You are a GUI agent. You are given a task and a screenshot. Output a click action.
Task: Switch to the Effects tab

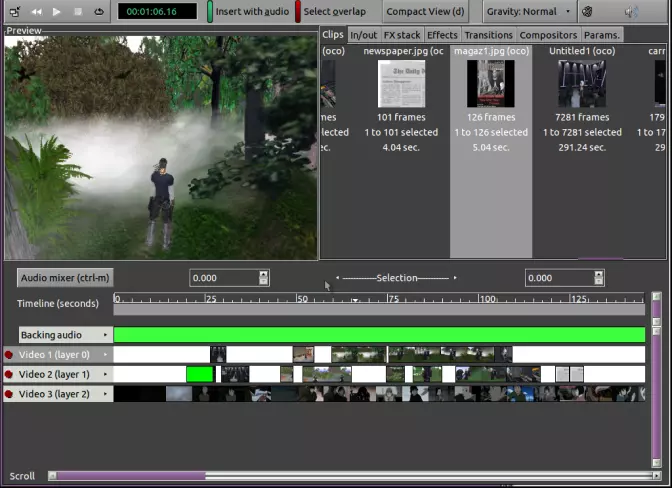tap(442, 35)
